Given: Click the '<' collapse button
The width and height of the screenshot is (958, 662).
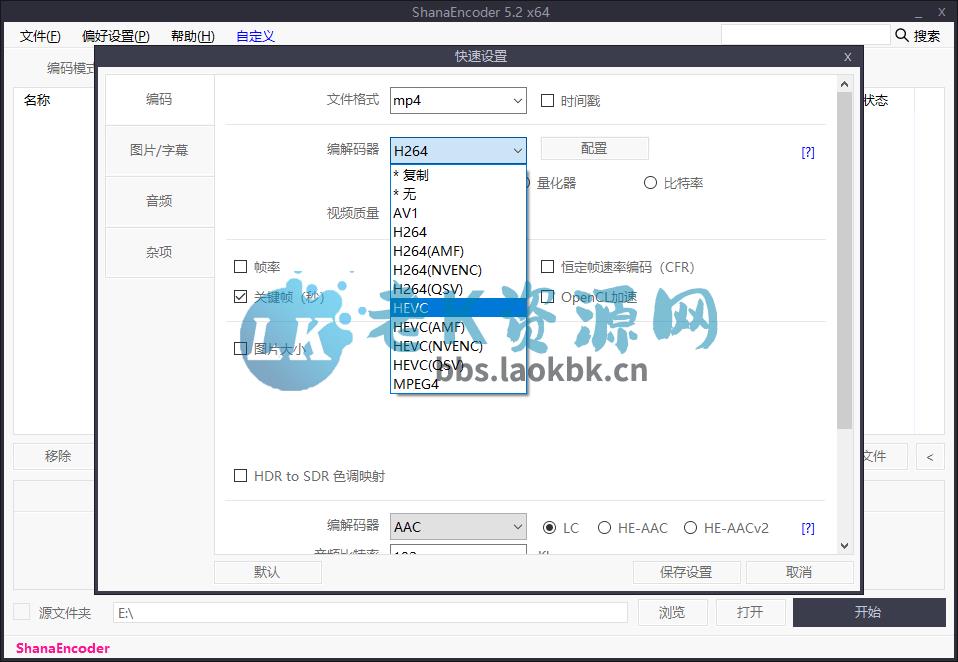Looking at the screenshot, I should pos(930,457).
